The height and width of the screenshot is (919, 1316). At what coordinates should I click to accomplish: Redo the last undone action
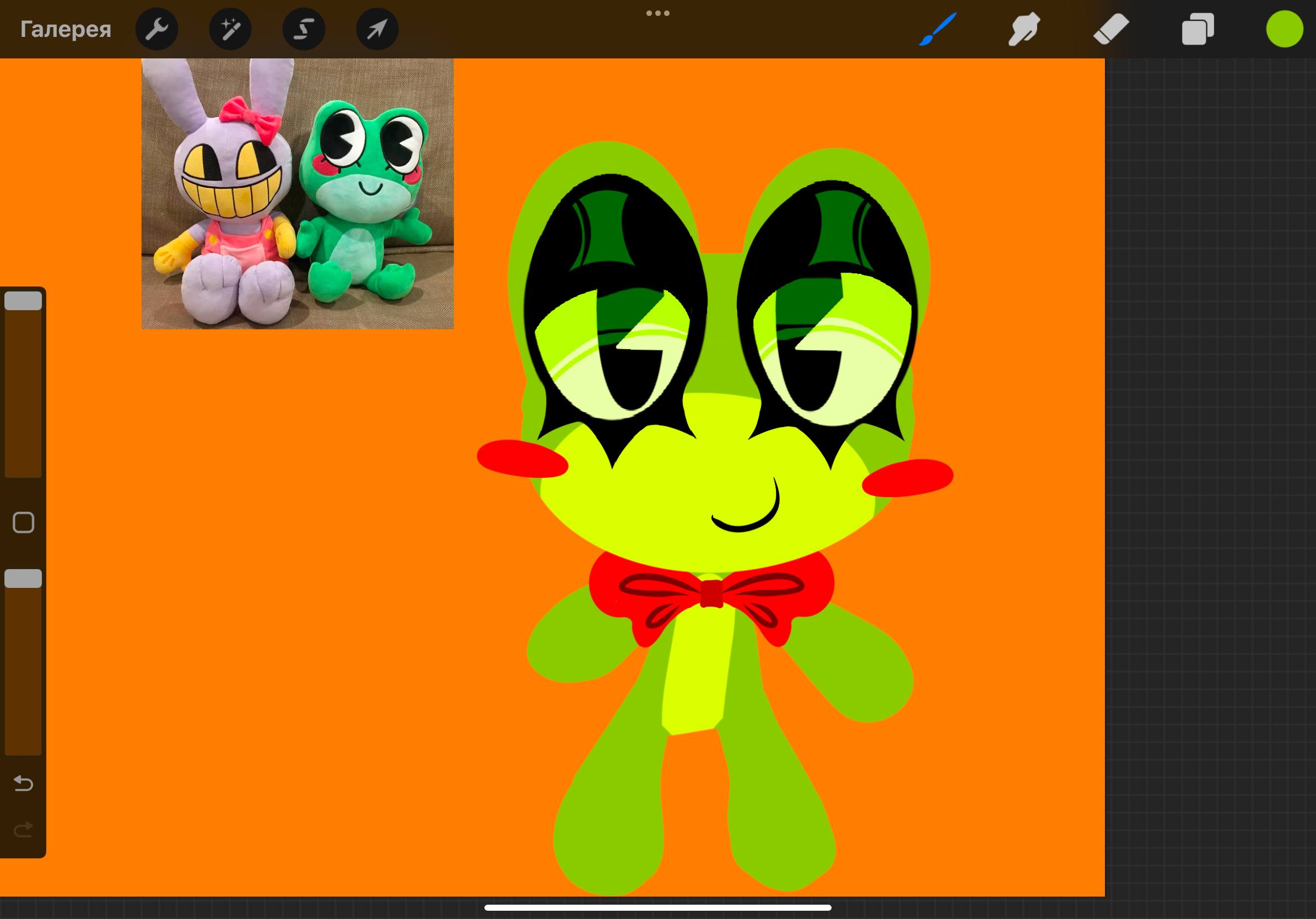pos(24,829)
